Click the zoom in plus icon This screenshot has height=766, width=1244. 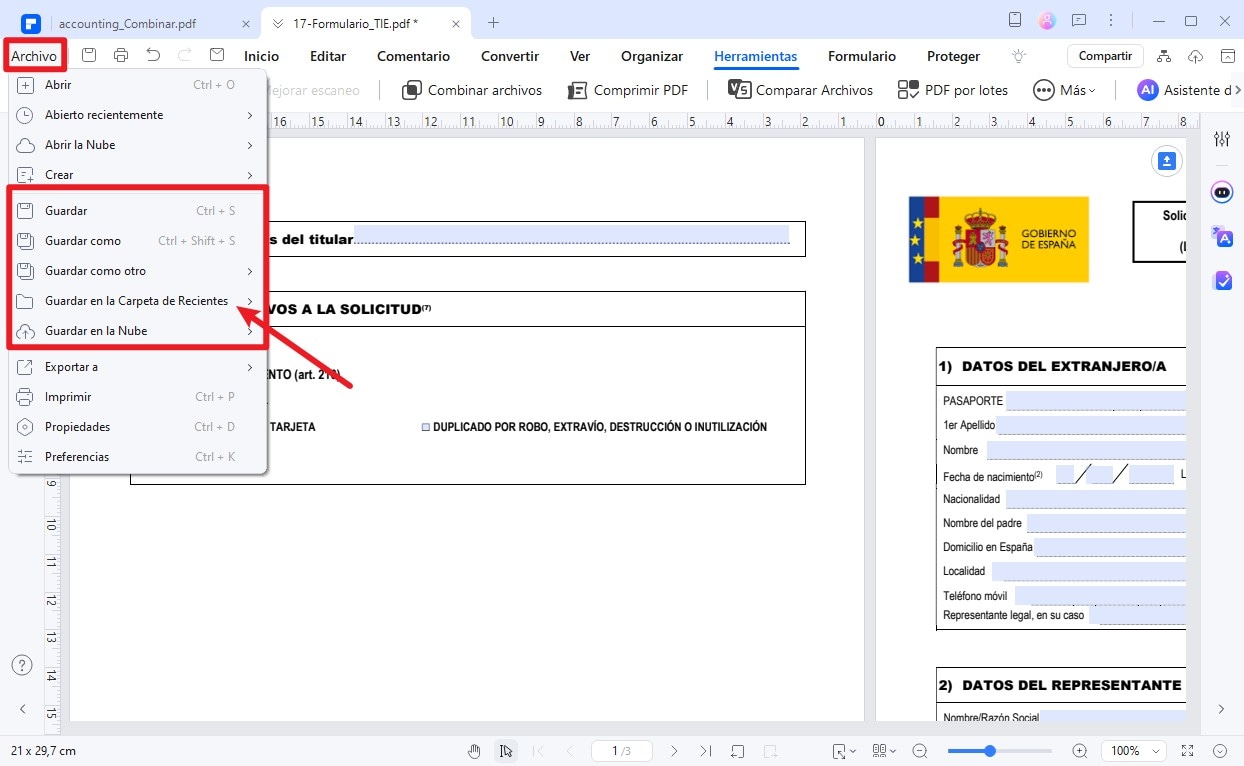point(1080,751)
